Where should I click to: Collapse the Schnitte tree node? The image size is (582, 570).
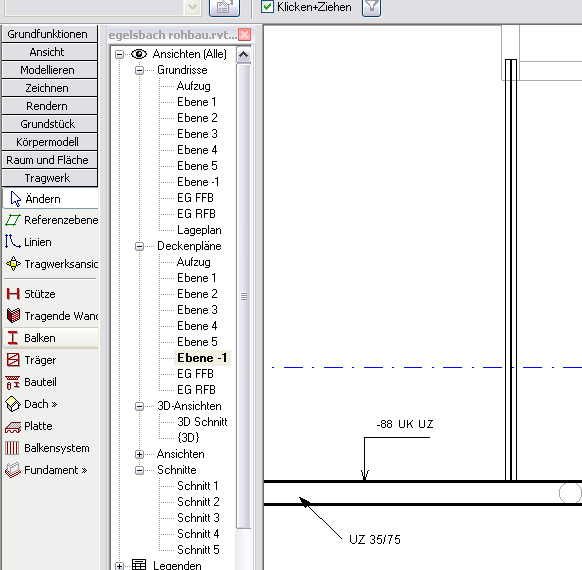point(140,470)
